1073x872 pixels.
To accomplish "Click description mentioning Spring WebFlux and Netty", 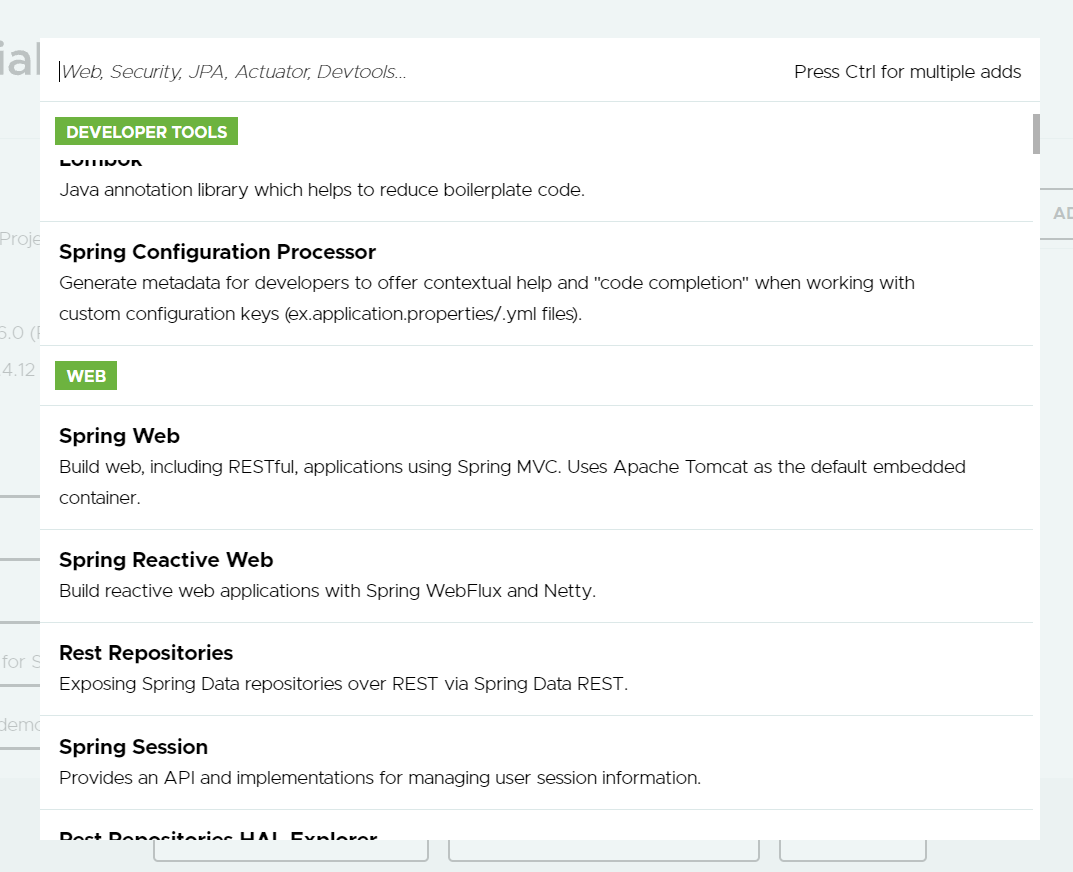I will [327, 591].
